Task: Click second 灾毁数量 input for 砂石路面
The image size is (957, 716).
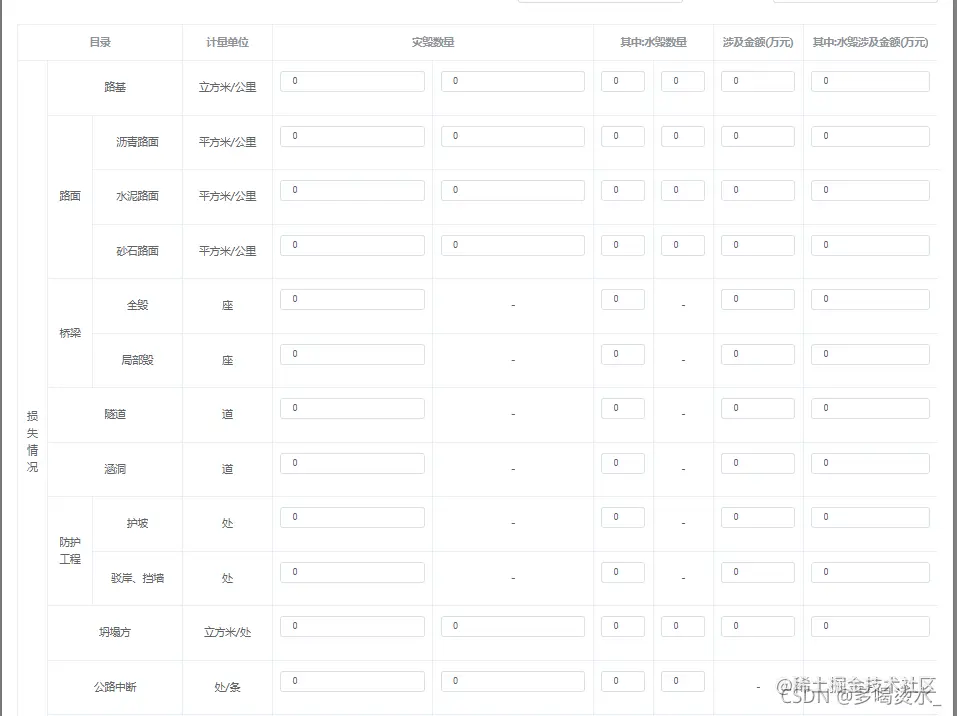Action: point(513,245)
